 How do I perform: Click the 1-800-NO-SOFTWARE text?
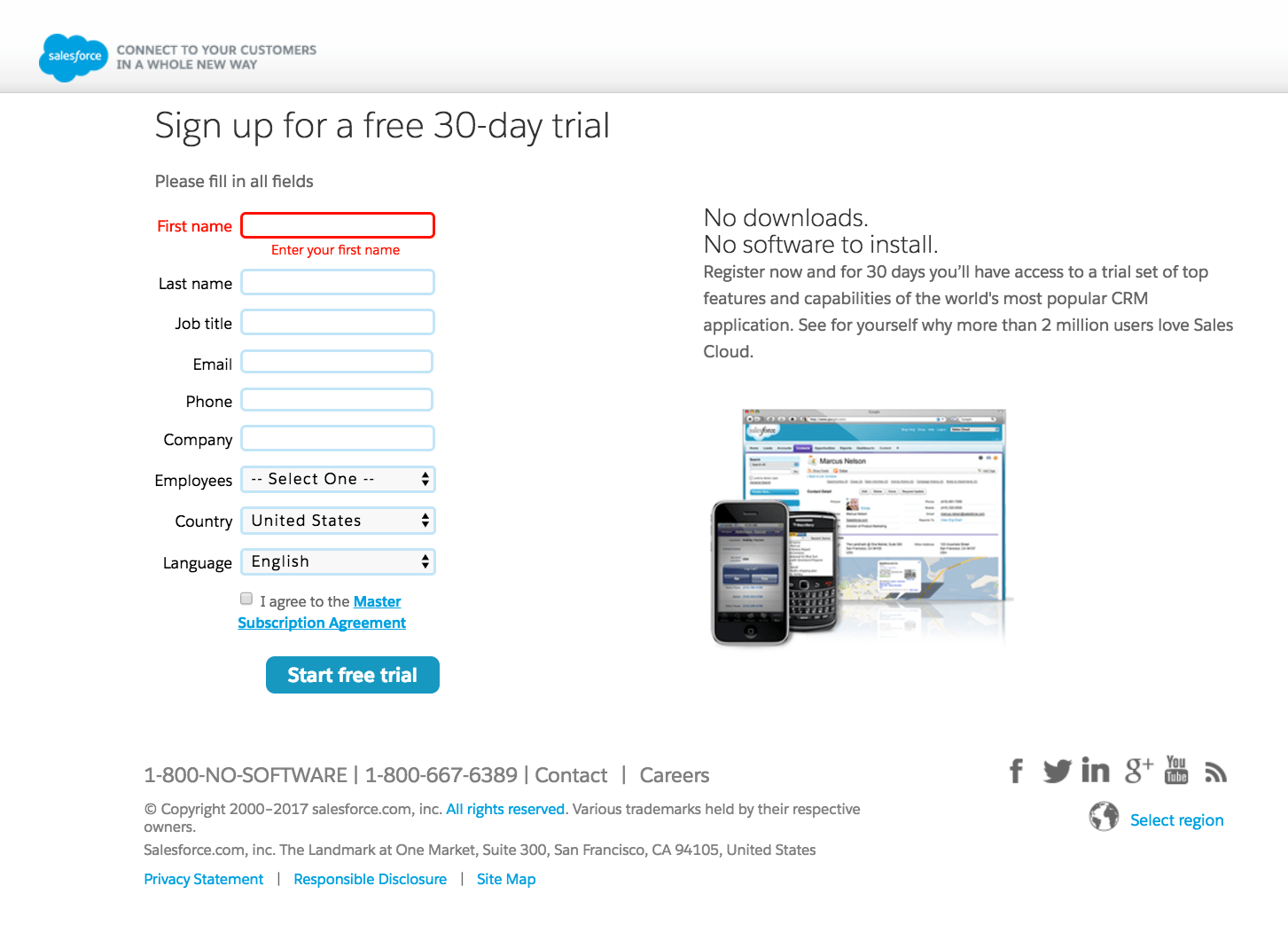point(246,775)
